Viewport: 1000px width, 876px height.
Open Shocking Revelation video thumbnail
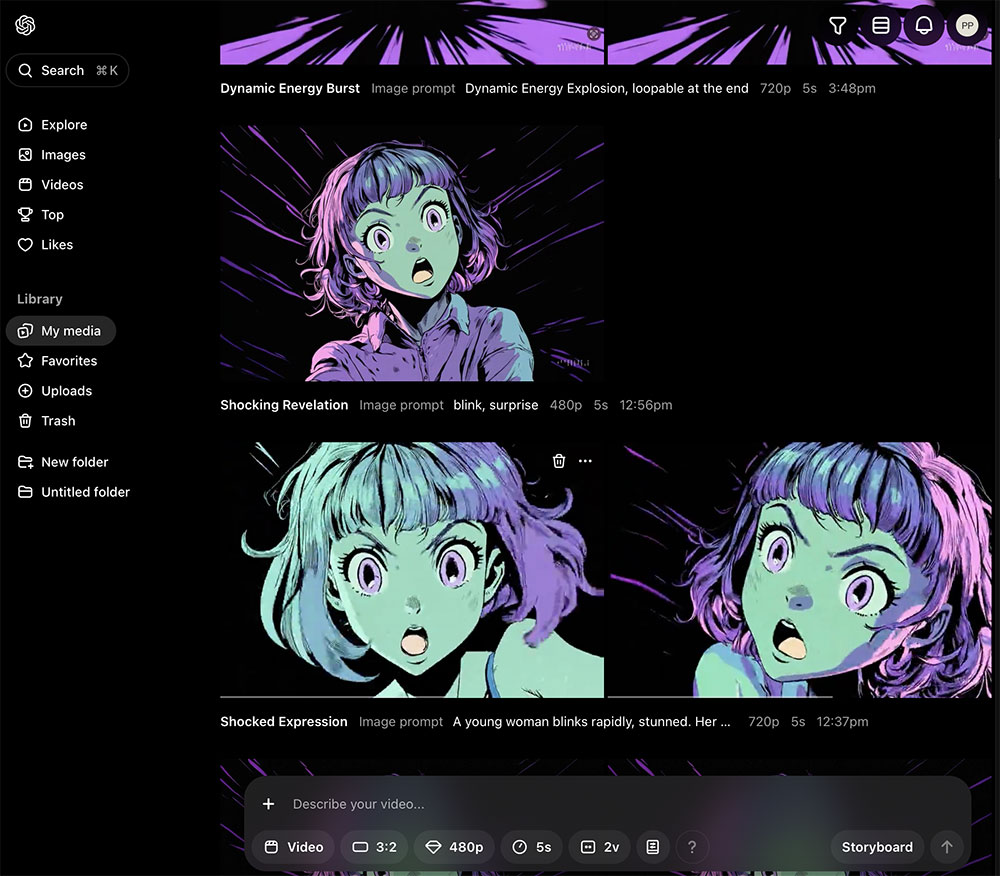412,253
